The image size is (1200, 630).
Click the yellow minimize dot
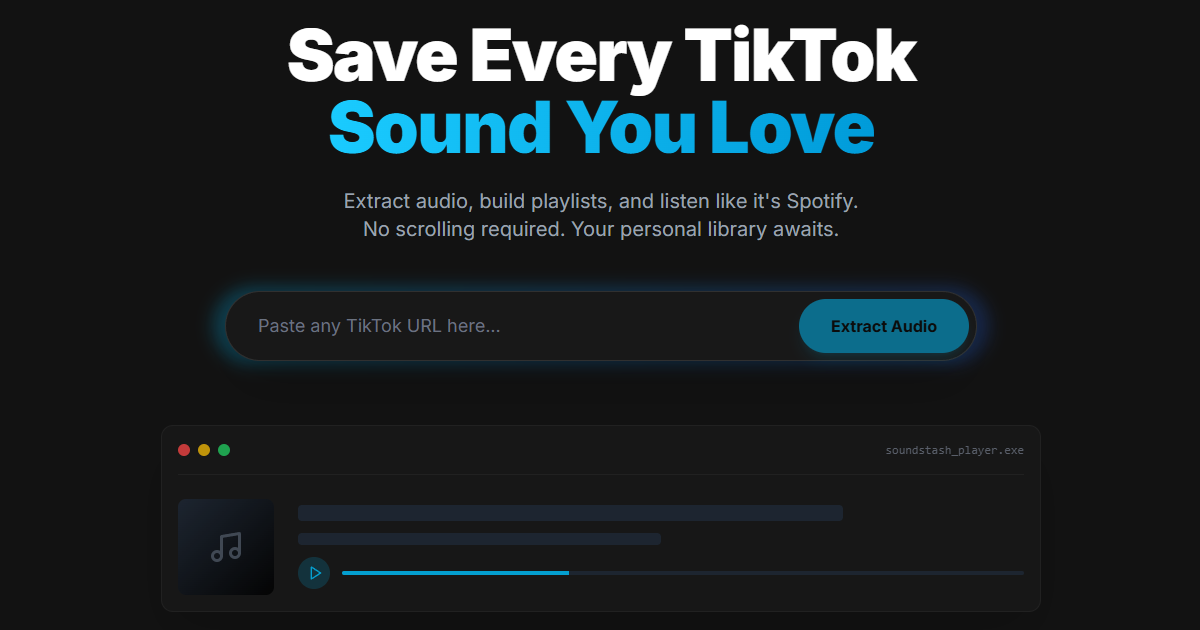[204, 450]
